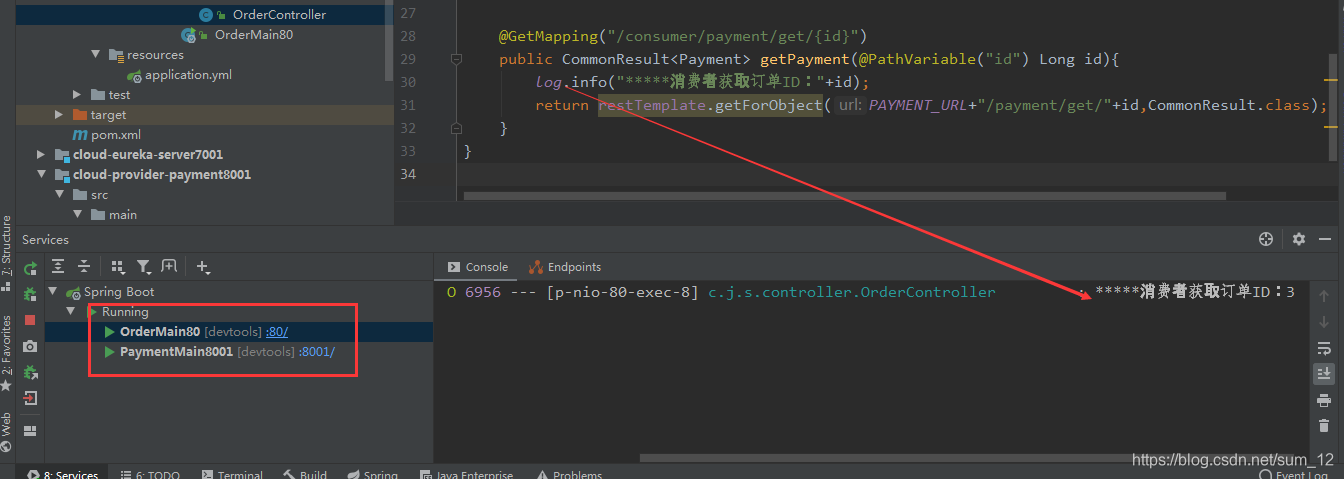The height and width of the screenshot is (479, 1344).
Task: Open the Group By options in Services
Action: (x=118, y=266)
